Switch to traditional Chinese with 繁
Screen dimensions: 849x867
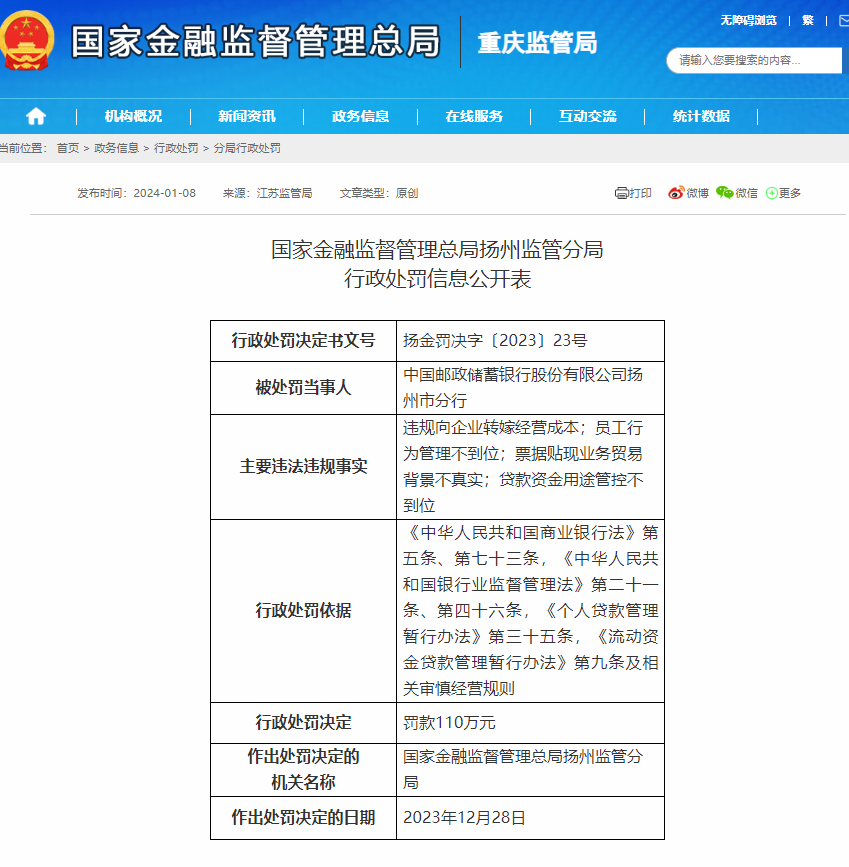pos(808,21)
